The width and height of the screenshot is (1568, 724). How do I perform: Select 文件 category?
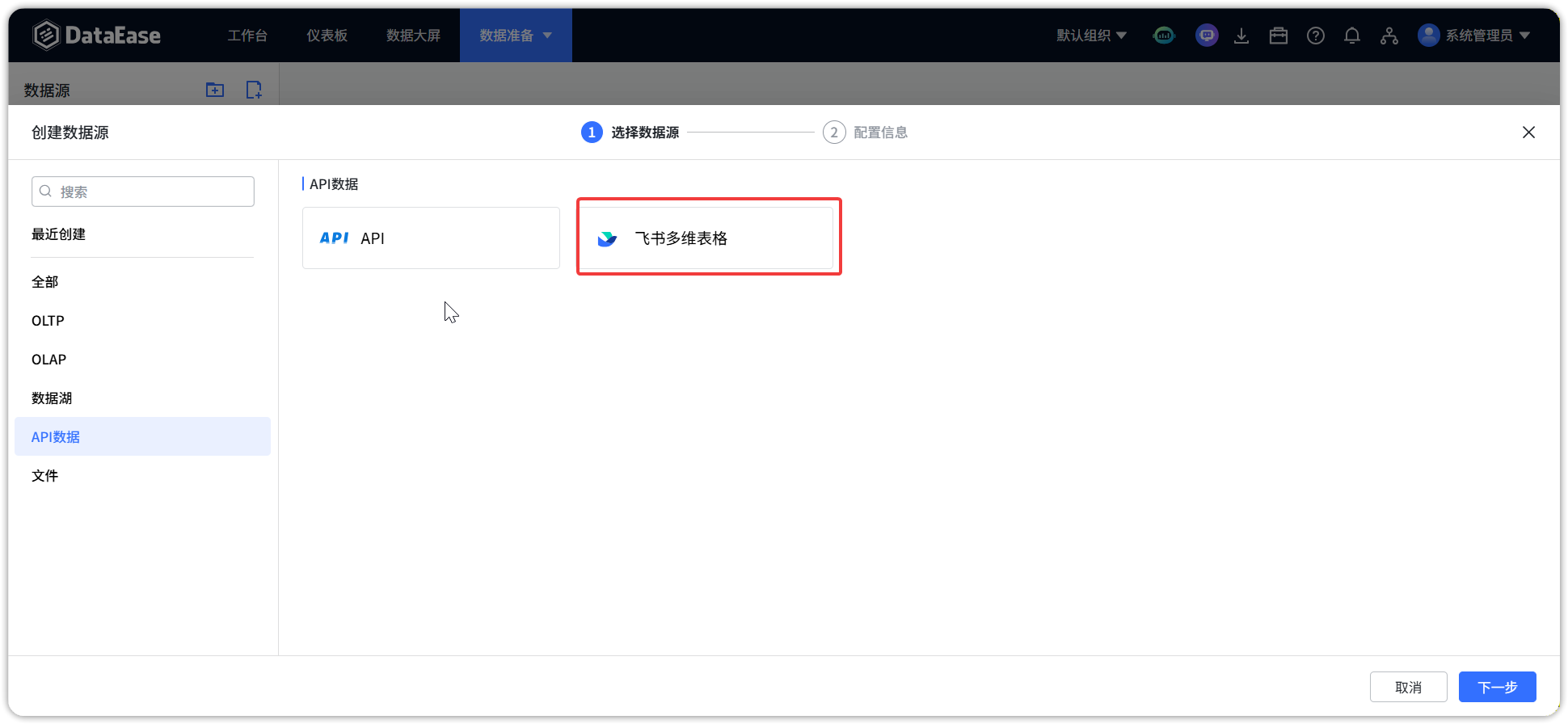[x=142, y=476]
